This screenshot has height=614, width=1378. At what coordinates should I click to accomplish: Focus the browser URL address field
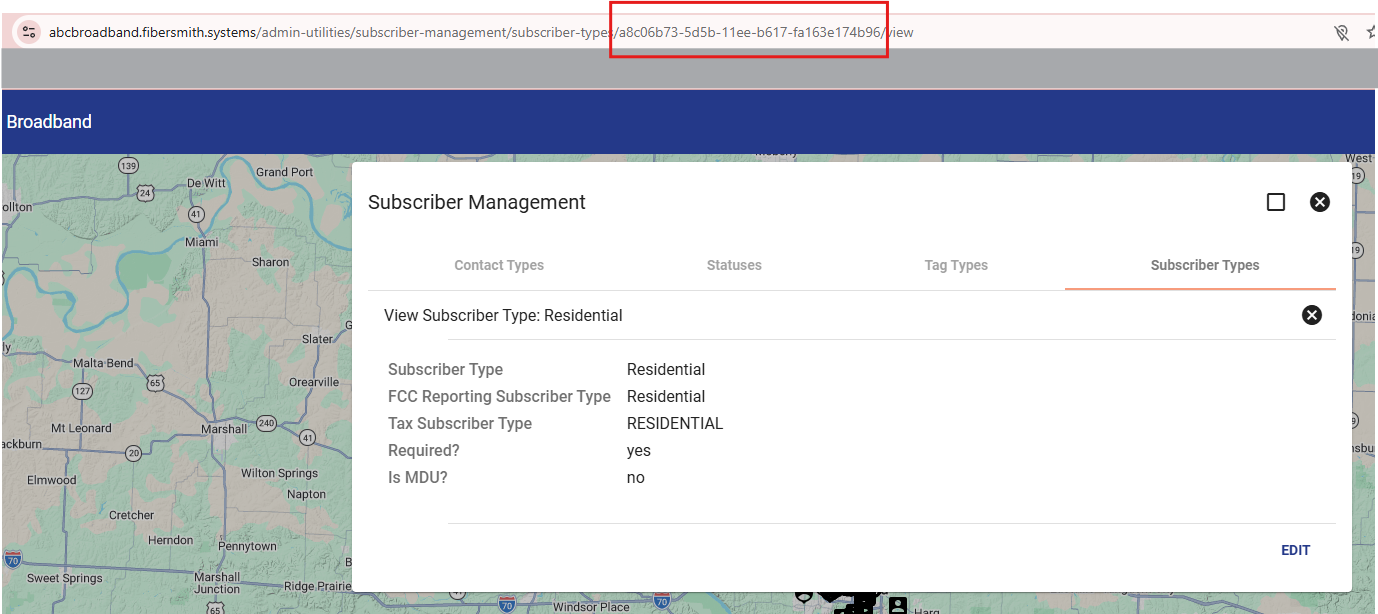tap(480, 32)
